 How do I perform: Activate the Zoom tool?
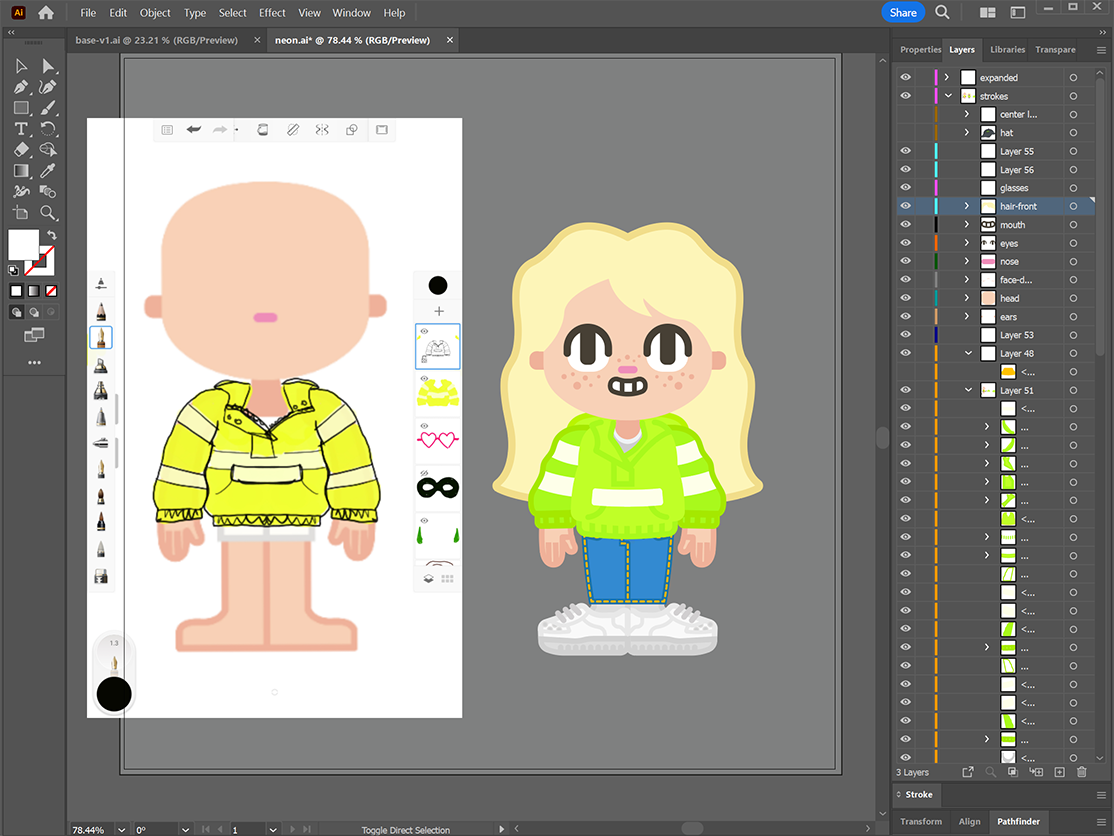(x=48, y=212)
